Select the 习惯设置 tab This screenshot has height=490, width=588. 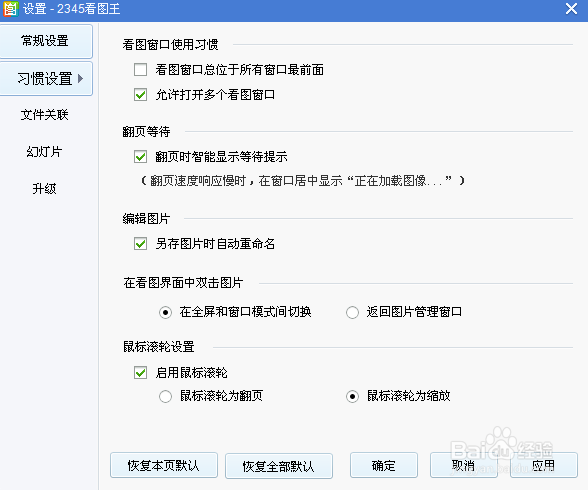coord(45,79)
